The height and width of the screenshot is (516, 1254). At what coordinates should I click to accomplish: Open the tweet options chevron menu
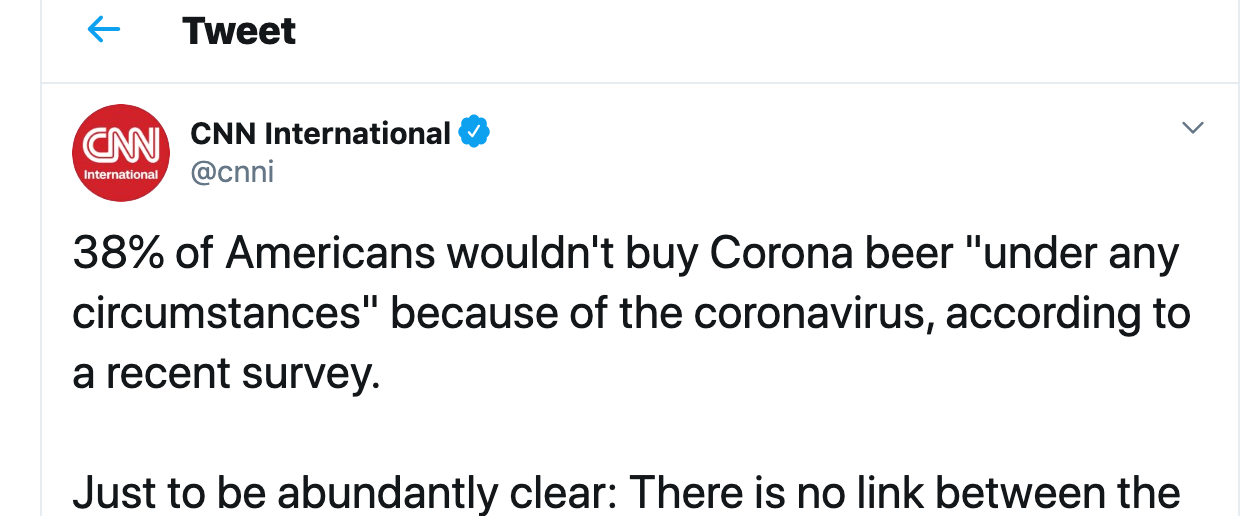(x=1192, y=127)
